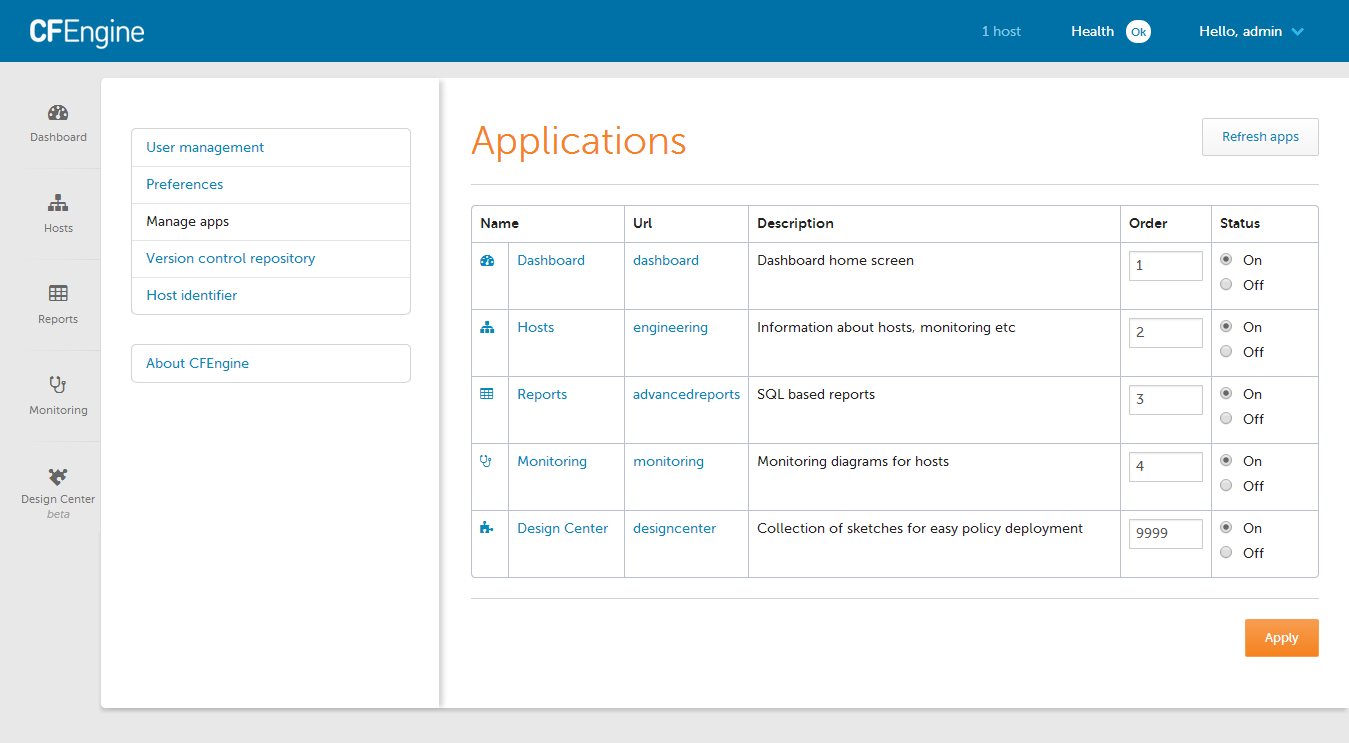The height and width of the screenshot is (743, 1349).
Task: Click the Applications page heading
Action: [579, 141]
